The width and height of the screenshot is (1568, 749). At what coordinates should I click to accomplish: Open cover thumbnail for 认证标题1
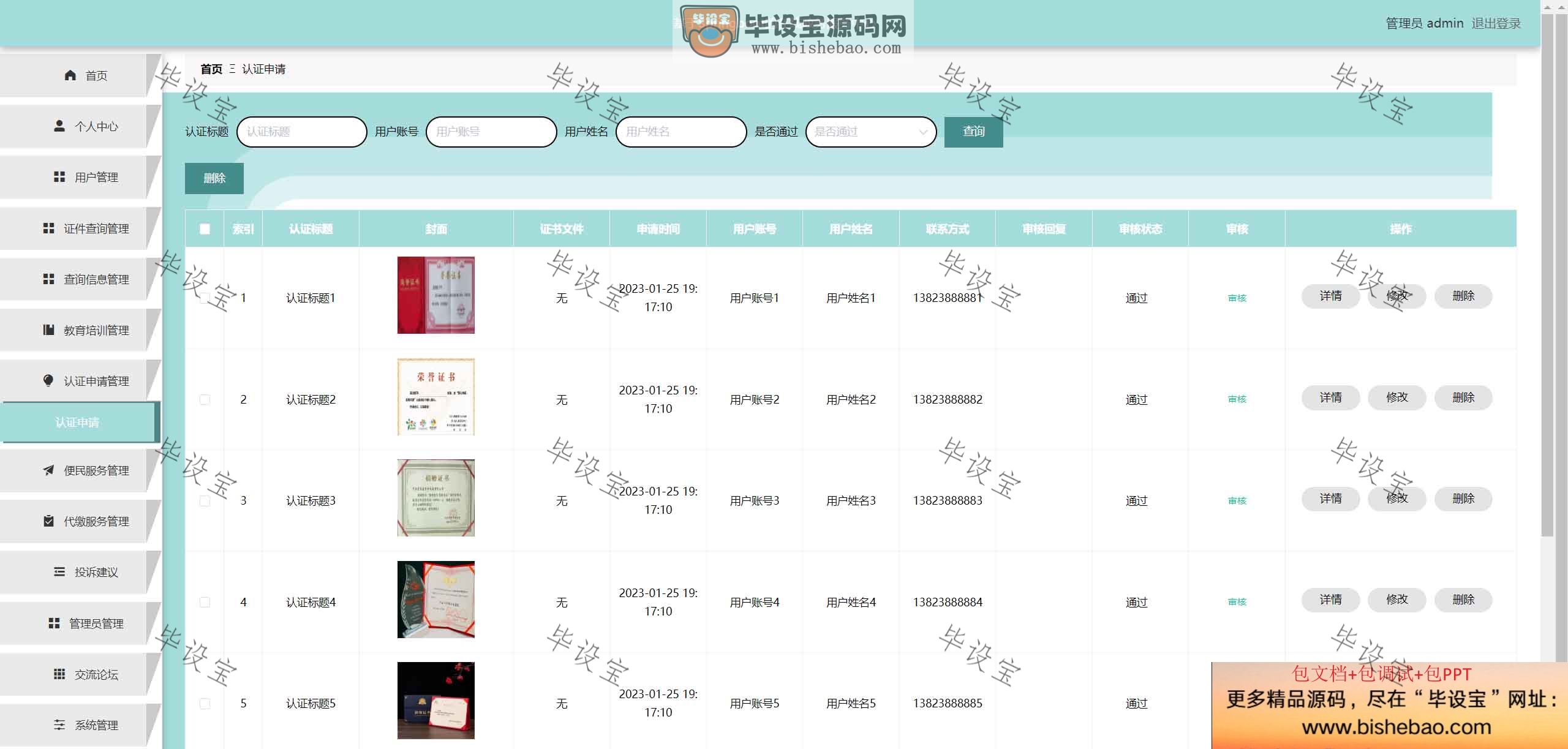[x=435, y=295]
